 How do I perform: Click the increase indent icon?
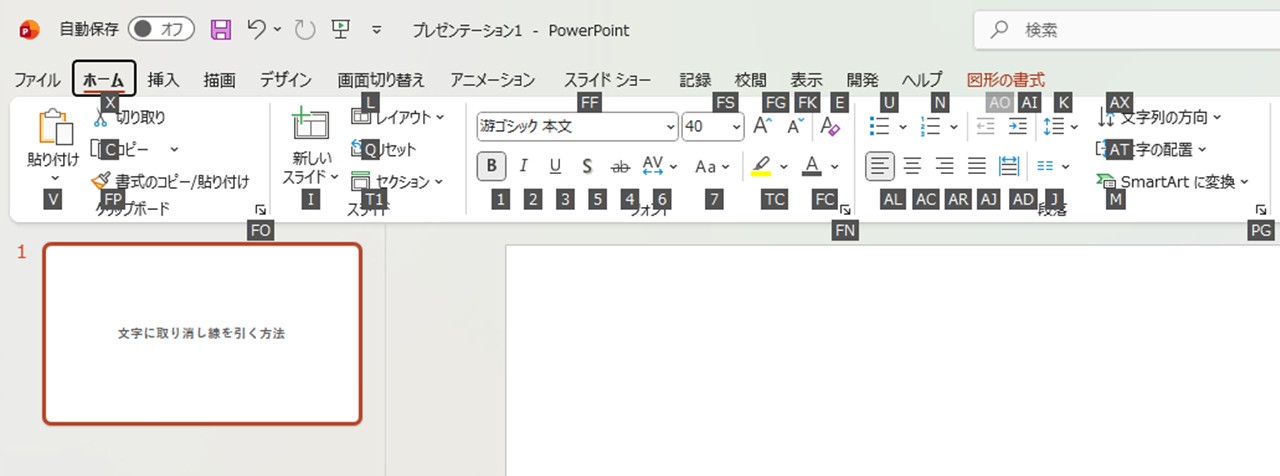(x=1018, y=126)
